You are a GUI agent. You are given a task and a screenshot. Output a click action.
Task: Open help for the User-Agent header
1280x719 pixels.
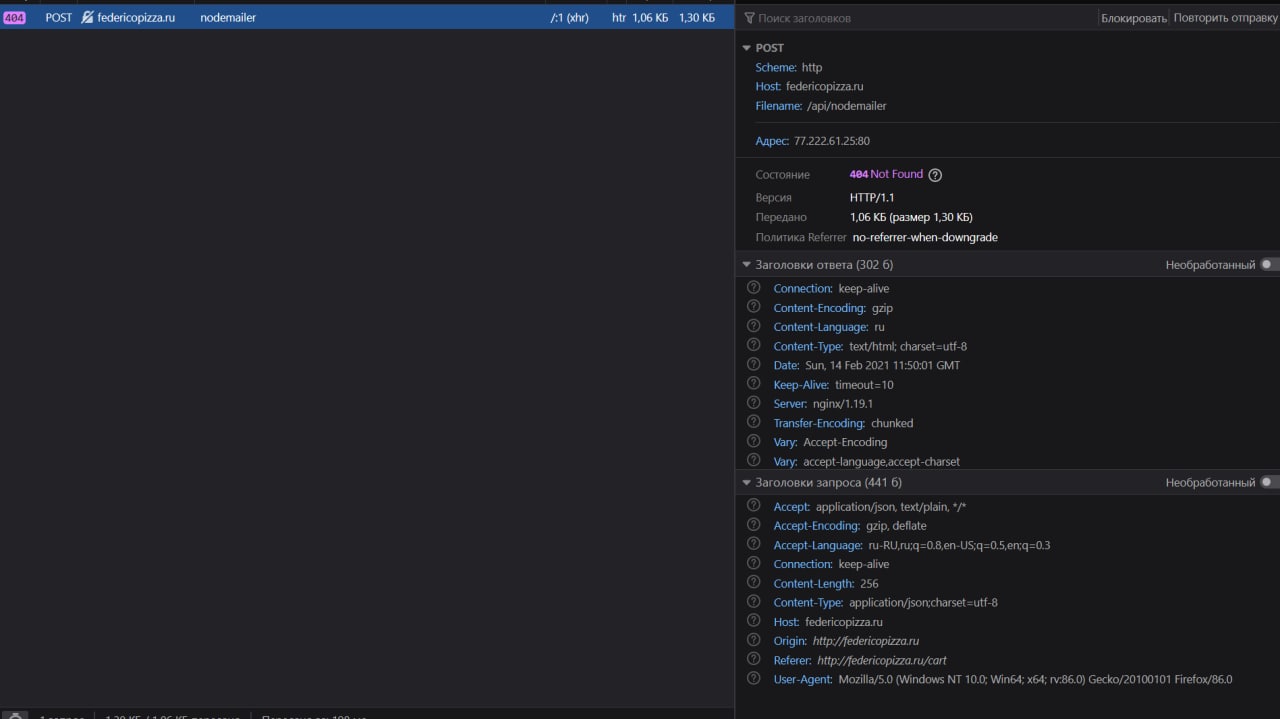click(x=754, y=678)
